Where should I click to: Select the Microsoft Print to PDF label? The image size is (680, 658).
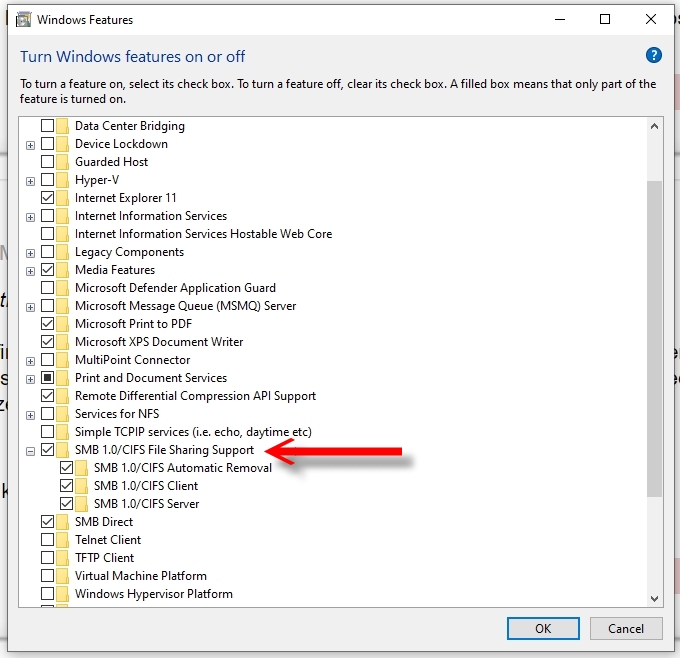click(133, 324)
